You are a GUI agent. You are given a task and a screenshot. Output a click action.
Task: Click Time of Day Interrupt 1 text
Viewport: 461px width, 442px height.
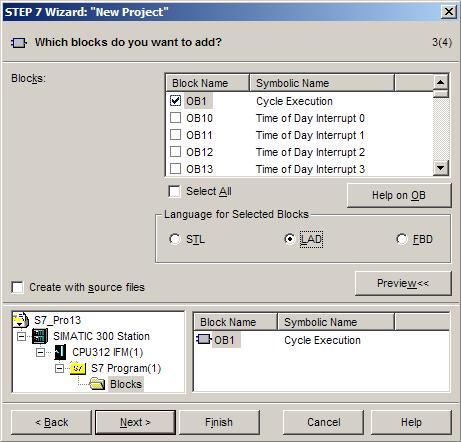click(310, 135)
